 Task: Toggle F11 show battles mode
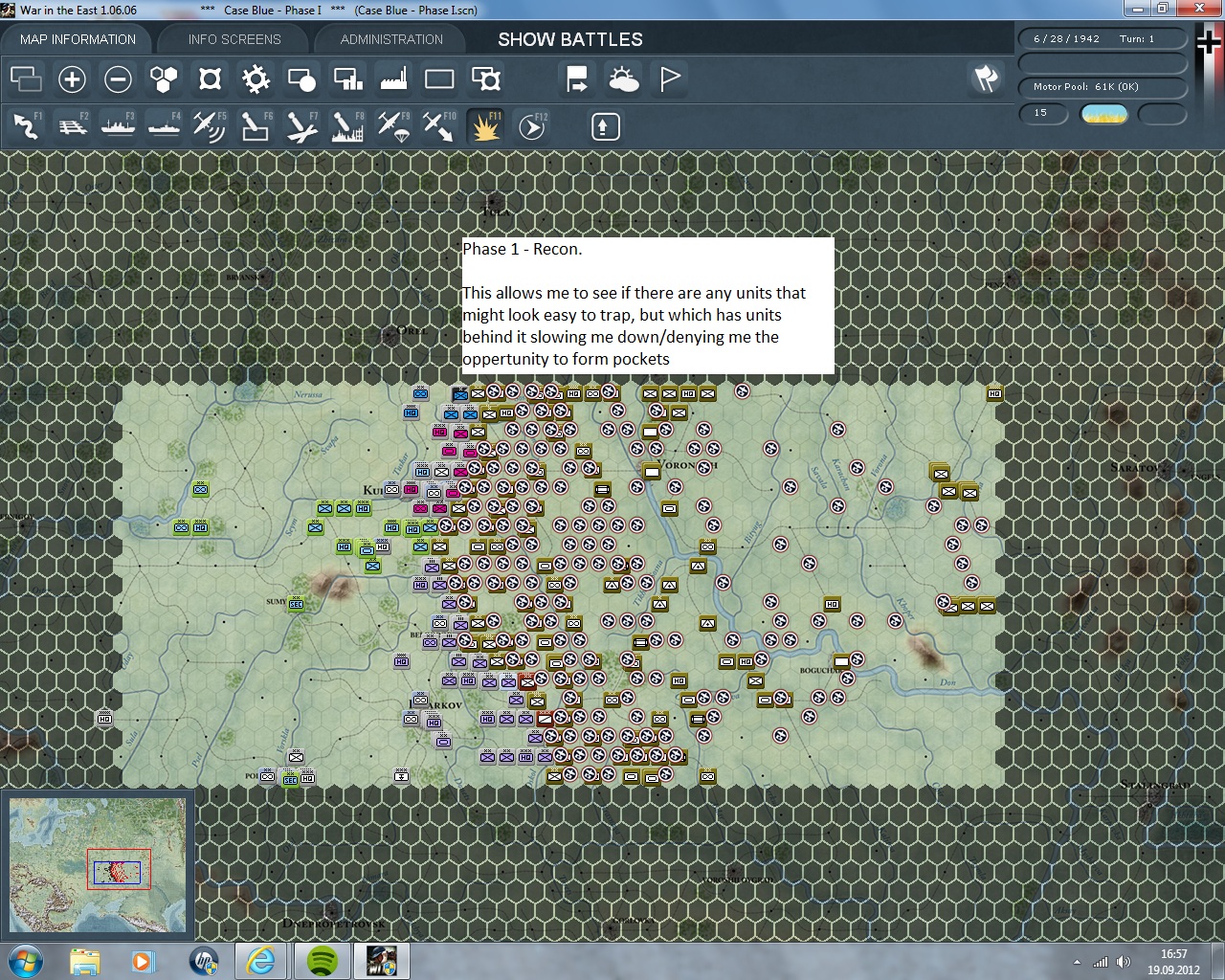tap(485, 126)
